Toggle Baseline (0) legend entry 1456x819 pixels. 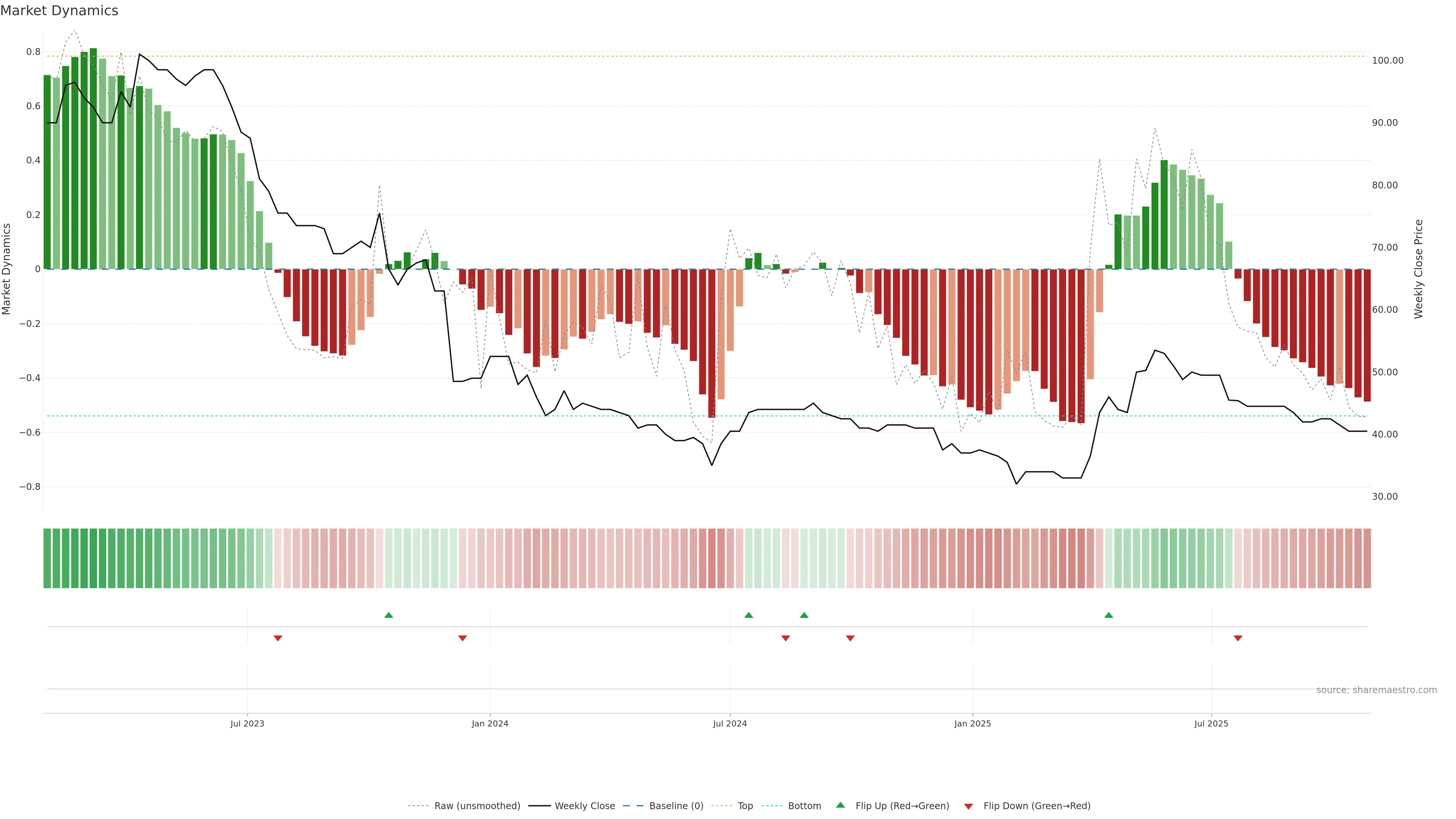point(676,806)
